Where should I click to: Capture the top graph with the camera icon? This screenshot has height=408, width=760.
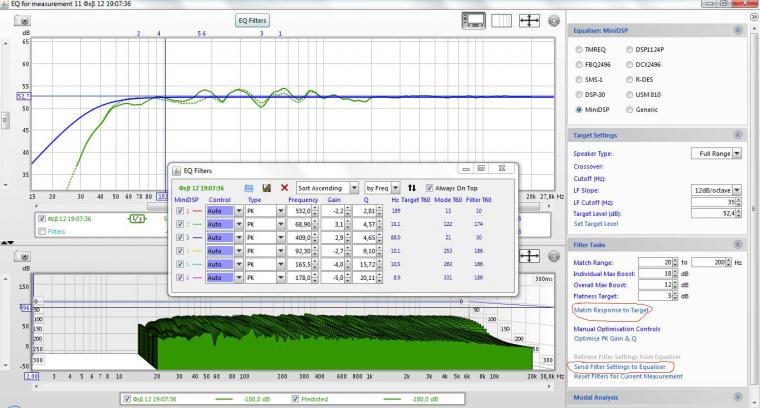(x=23, y=20)
